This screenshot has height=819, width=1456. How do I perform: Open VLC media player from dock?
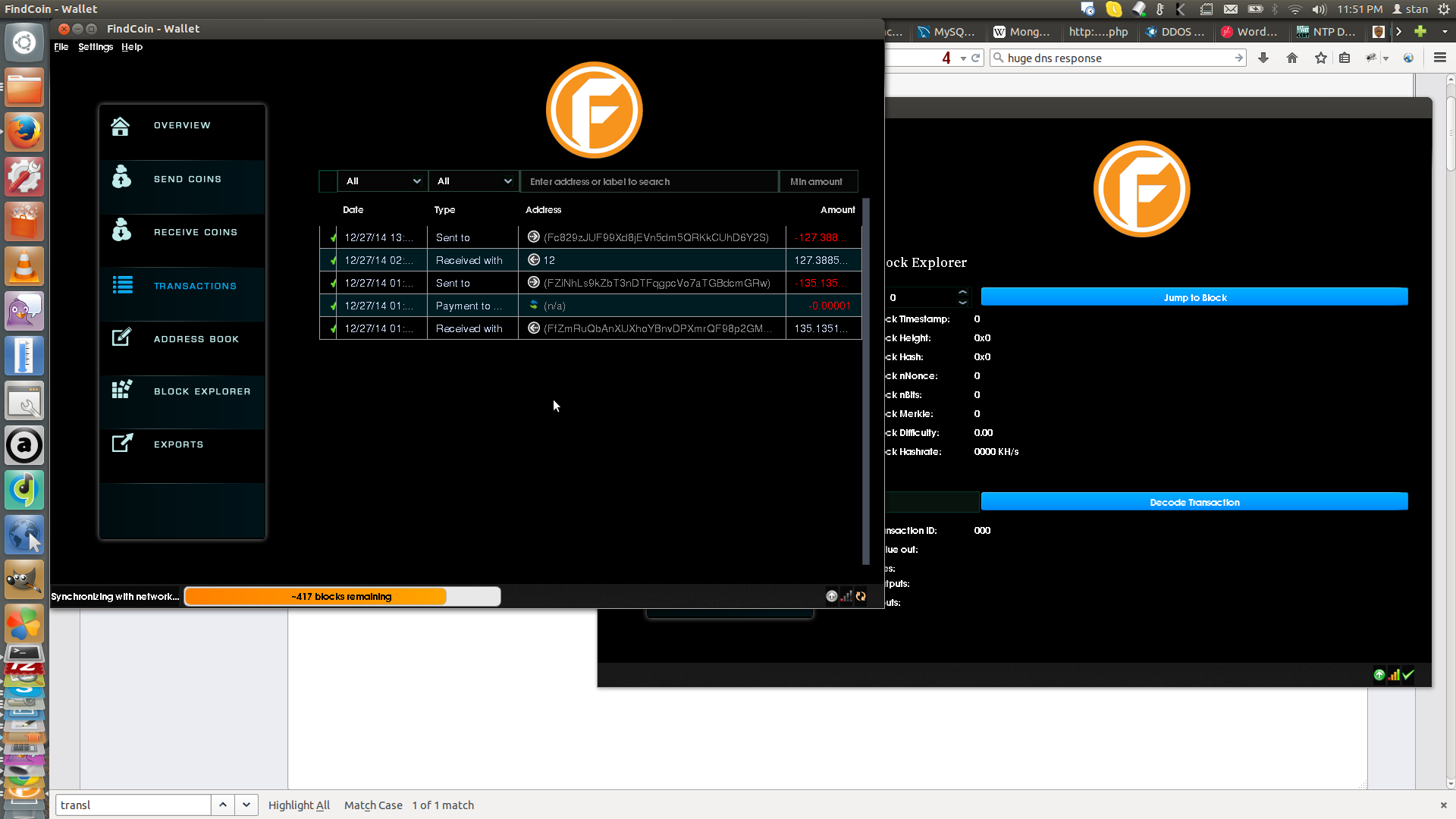[x=24, y=266]
